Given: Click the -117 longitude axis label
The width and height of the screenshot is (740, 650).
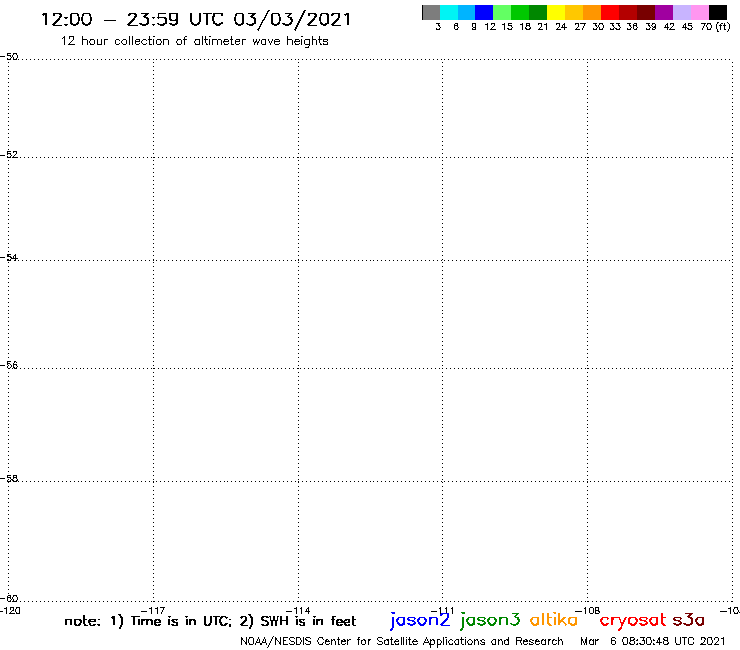Looking at the screenshot, I should click(153, 611).
